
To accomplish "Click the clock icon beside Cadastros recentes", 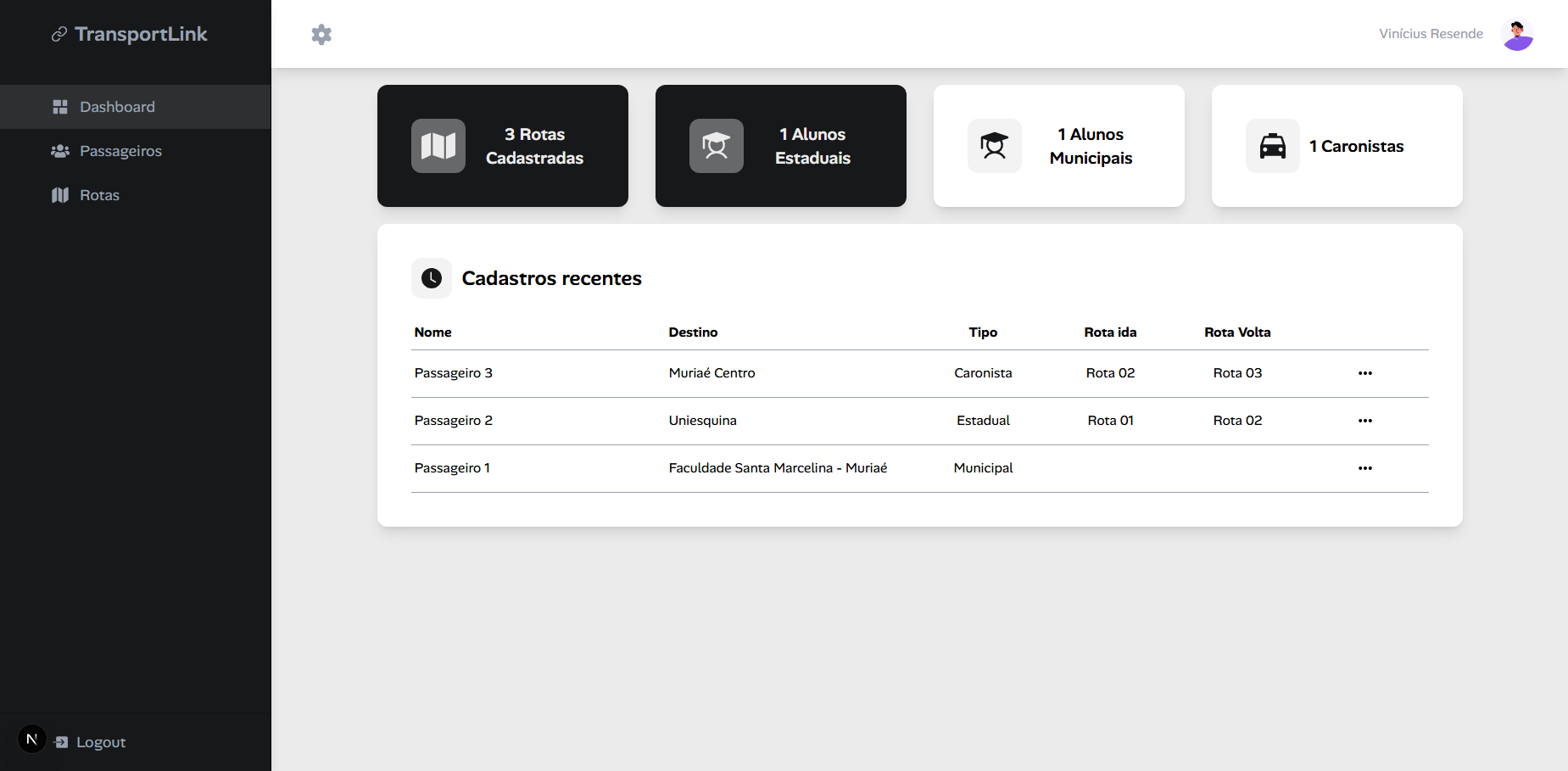I will coord(432,278).
